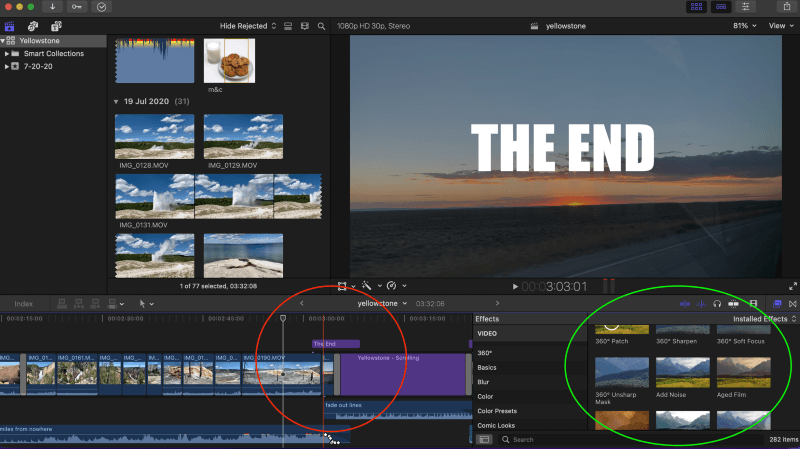Click the browser search magnifier
This screenshot has height=449, width=800.
point(321,26)
